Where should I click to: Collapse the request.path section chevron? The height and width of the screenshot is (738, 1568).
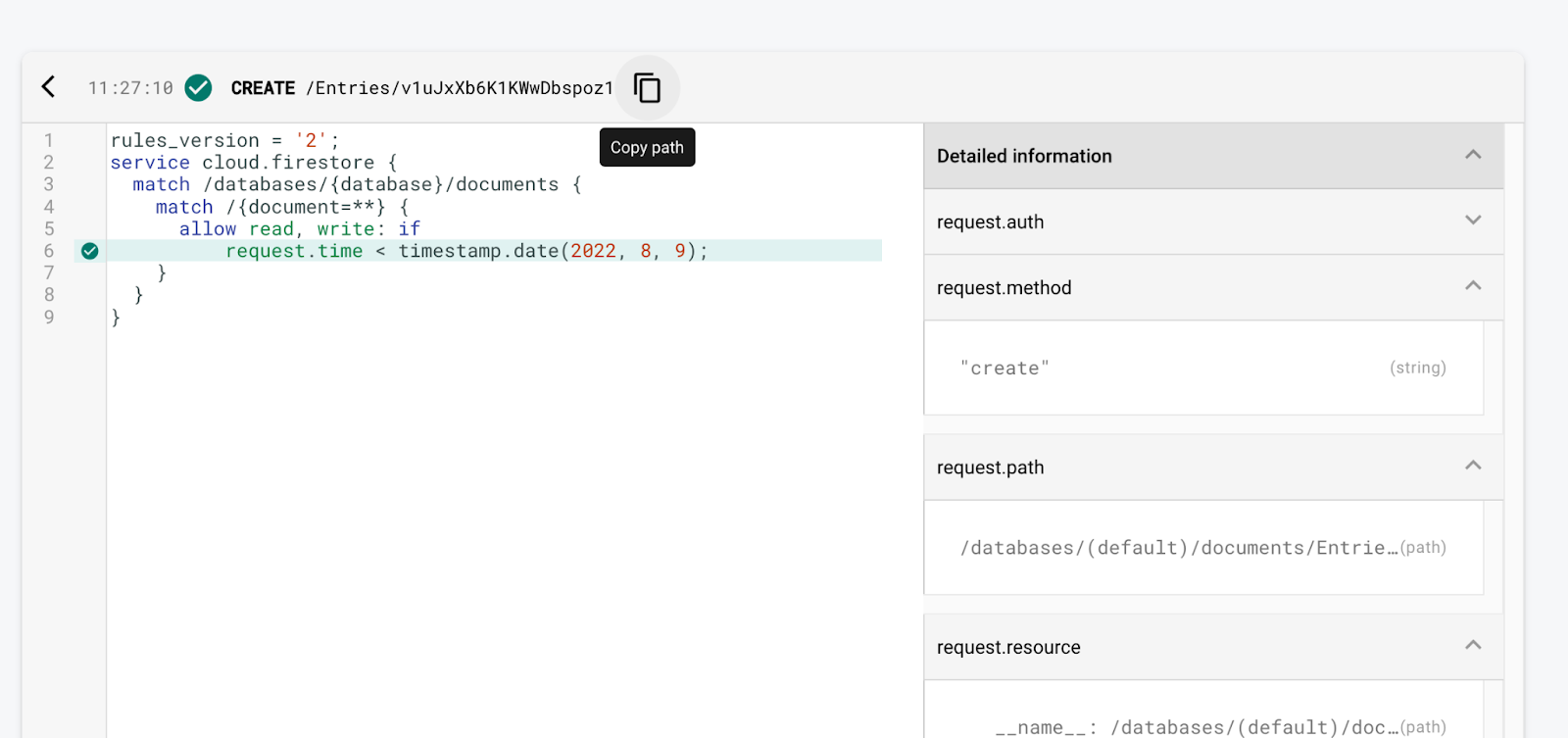(x=1472, y=466)
